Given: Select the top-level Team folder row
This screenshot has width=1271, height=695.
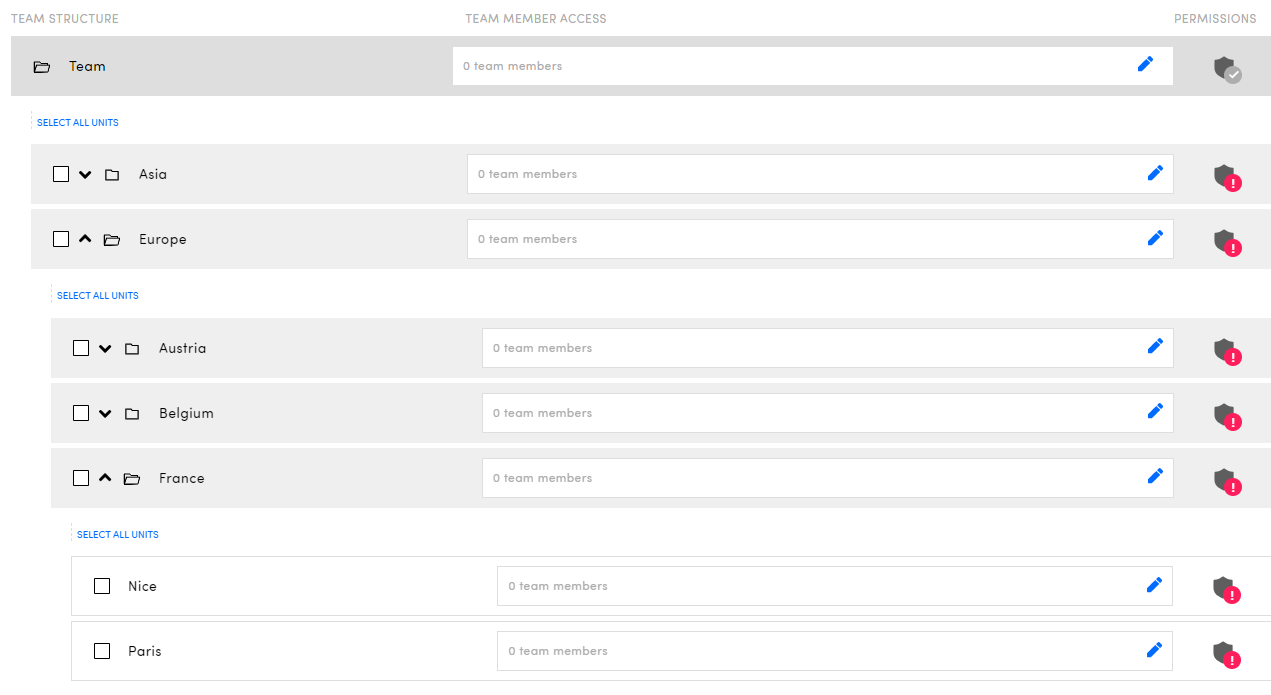Looking at the screenshot, I should pyautogui.click(x=87, y=66).
